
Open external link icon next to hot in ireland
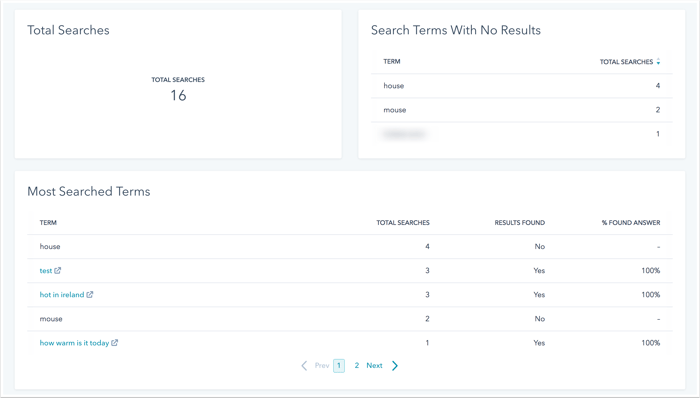click(x=90, y=294)
